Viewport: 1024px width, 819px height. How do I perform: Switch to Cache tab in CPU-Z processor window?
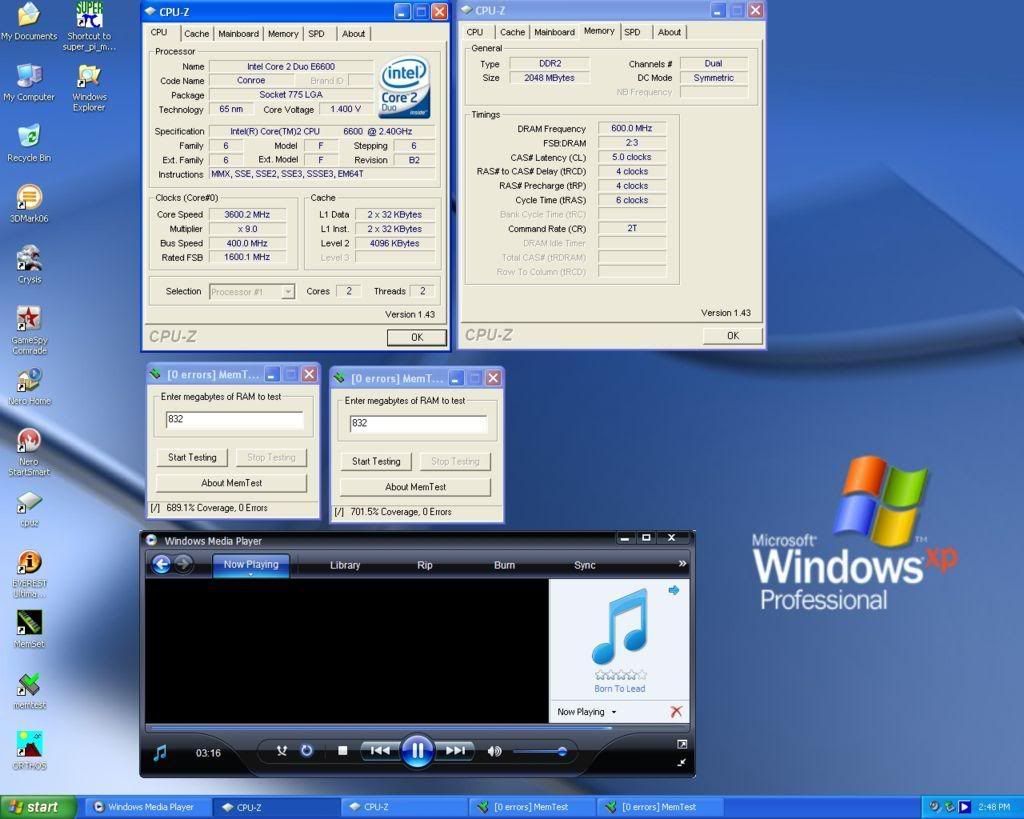point(197,34)
